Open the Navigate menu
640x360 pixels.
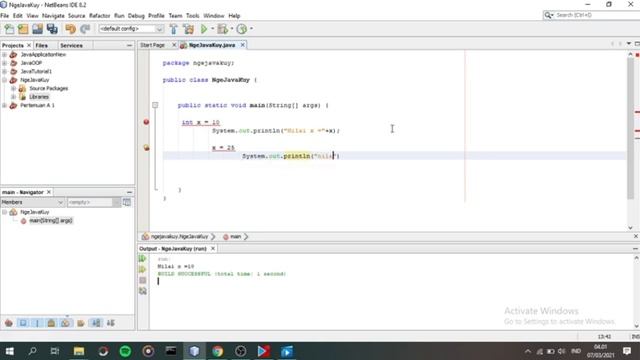point(53,16)
